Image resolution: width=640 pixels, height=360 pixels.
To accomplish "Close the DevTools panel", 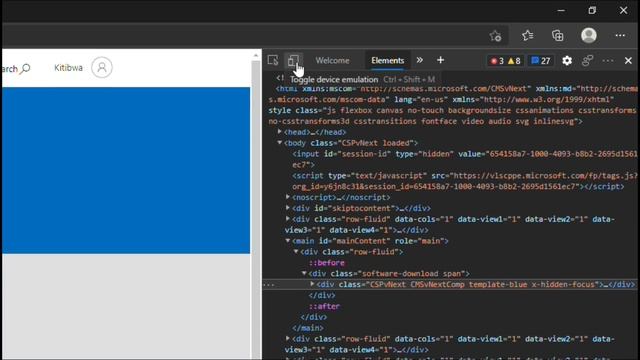I will (628, 61).
